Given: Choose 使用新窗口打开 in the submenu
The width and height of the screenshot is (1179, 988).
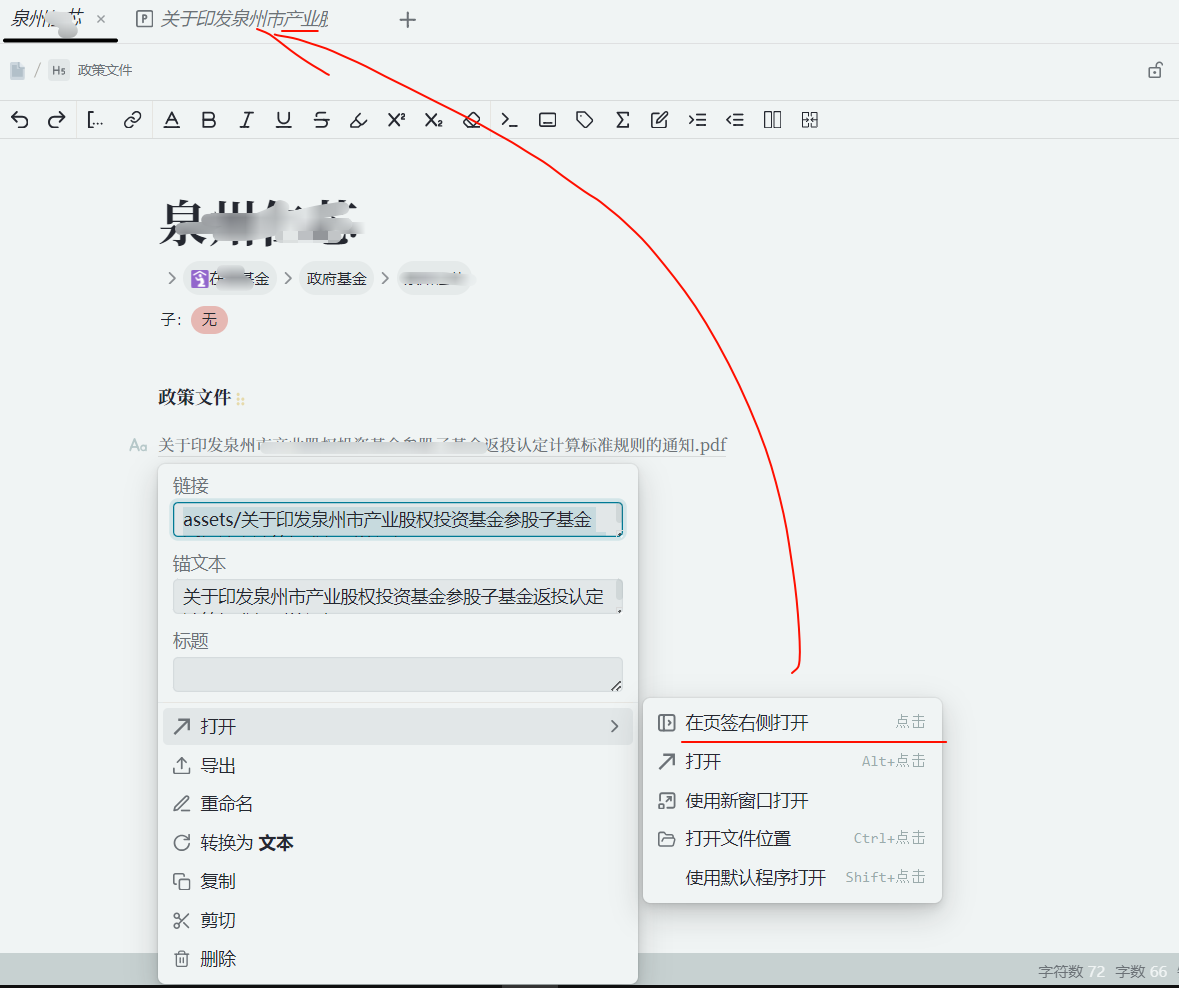Looking at the screenshot, I should click(746, 801).
